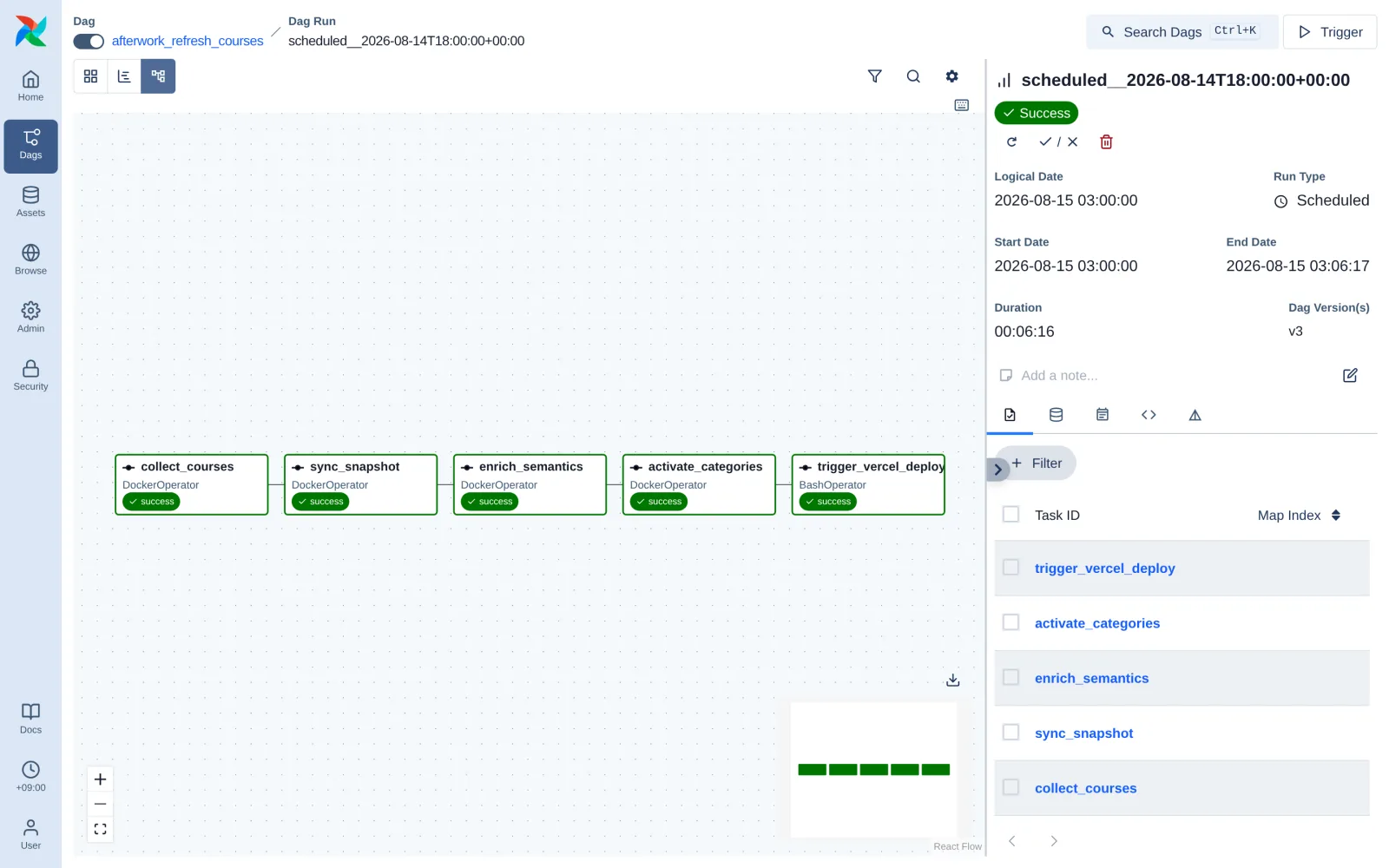Switch to the grid view icon
The image size is (1389, 868).
tap(90, 76)
